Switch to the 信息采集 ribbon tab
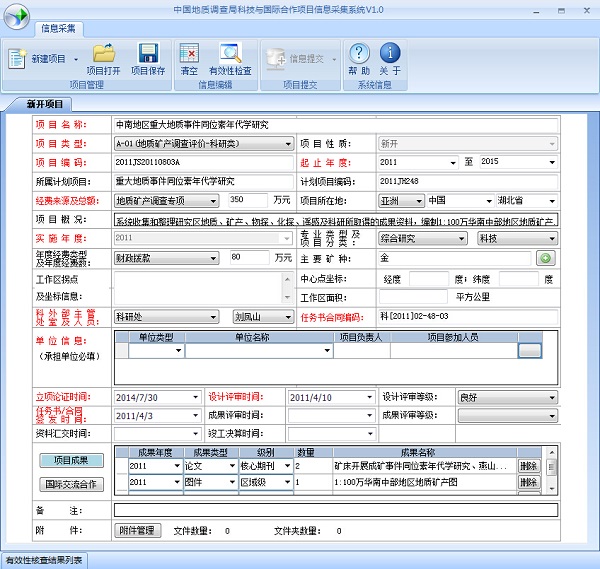Image resolution: width=600 pixels, height=569 pixels. point(58,29)
